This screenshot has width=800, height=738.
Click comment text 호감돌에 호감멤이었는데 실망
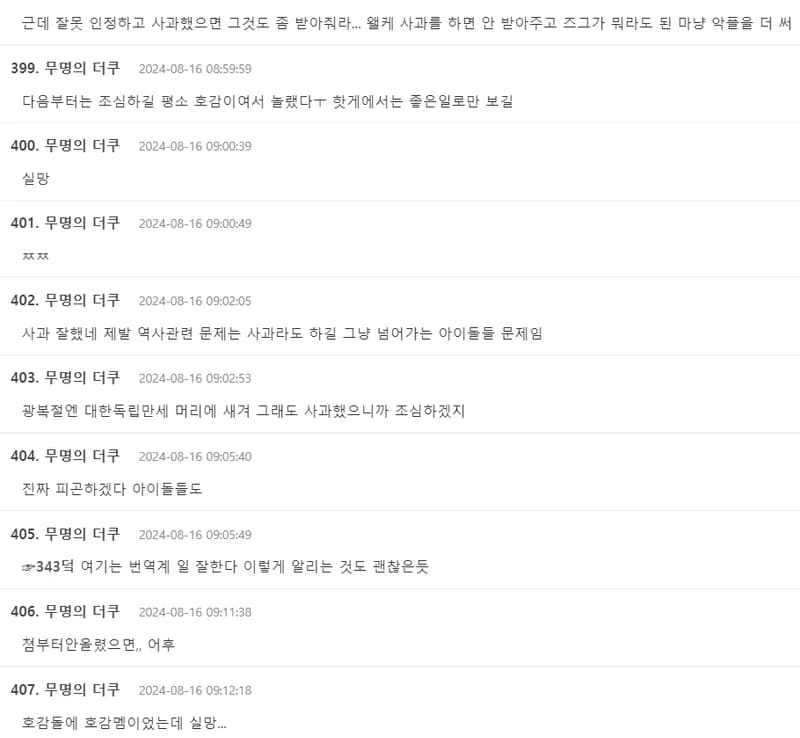(124, 723)
